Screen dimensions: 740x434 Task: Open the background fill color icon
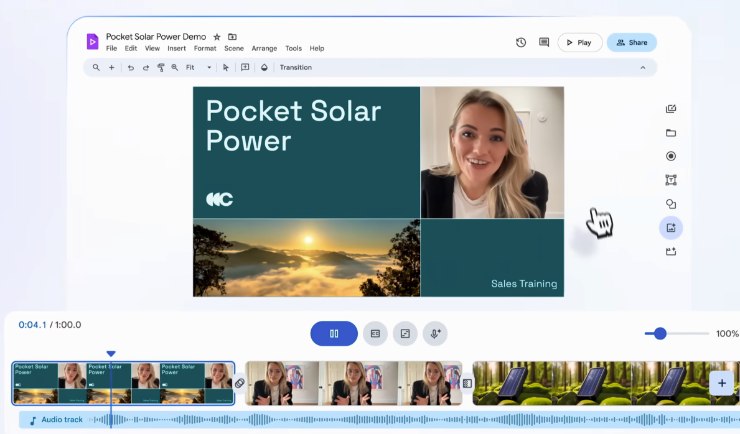coord(264,67)
